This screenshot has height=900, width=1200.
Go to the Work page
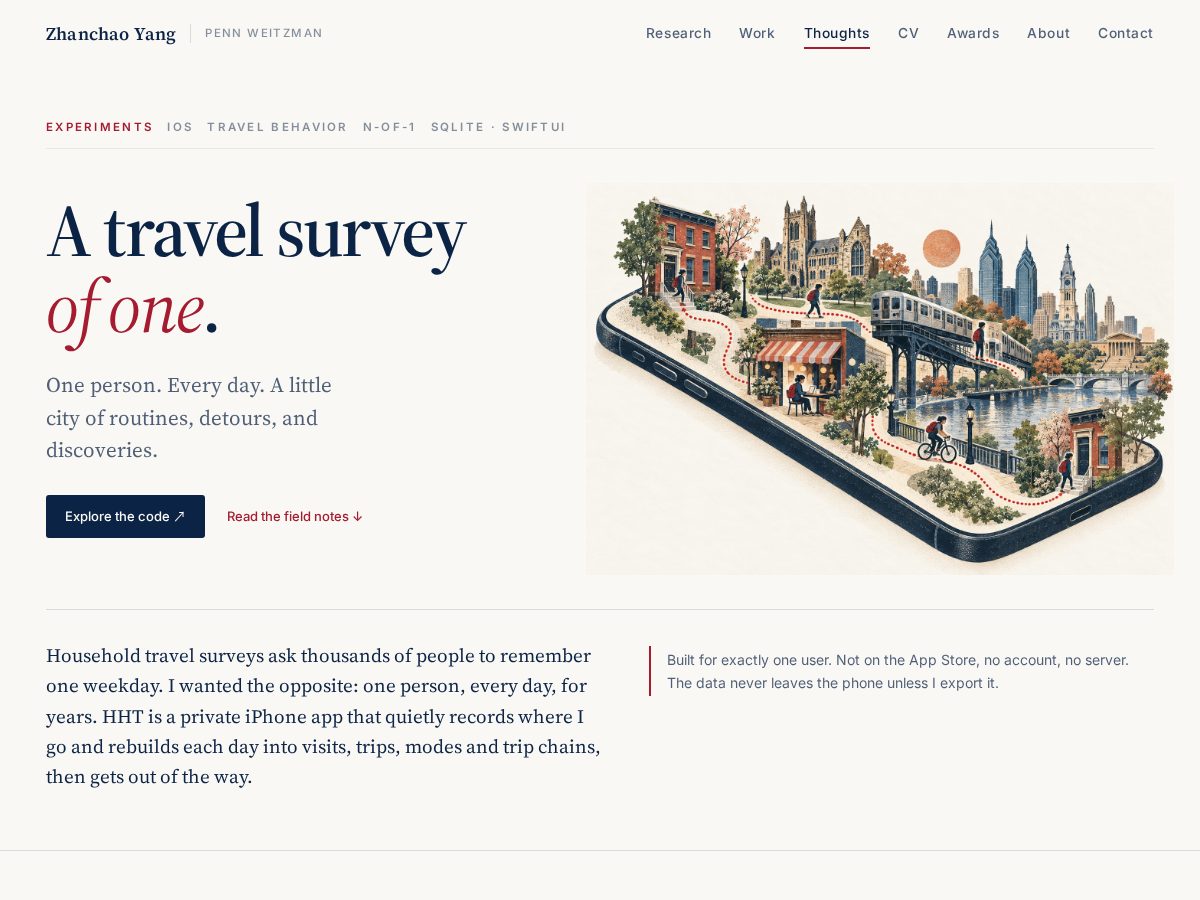point(757,33)
